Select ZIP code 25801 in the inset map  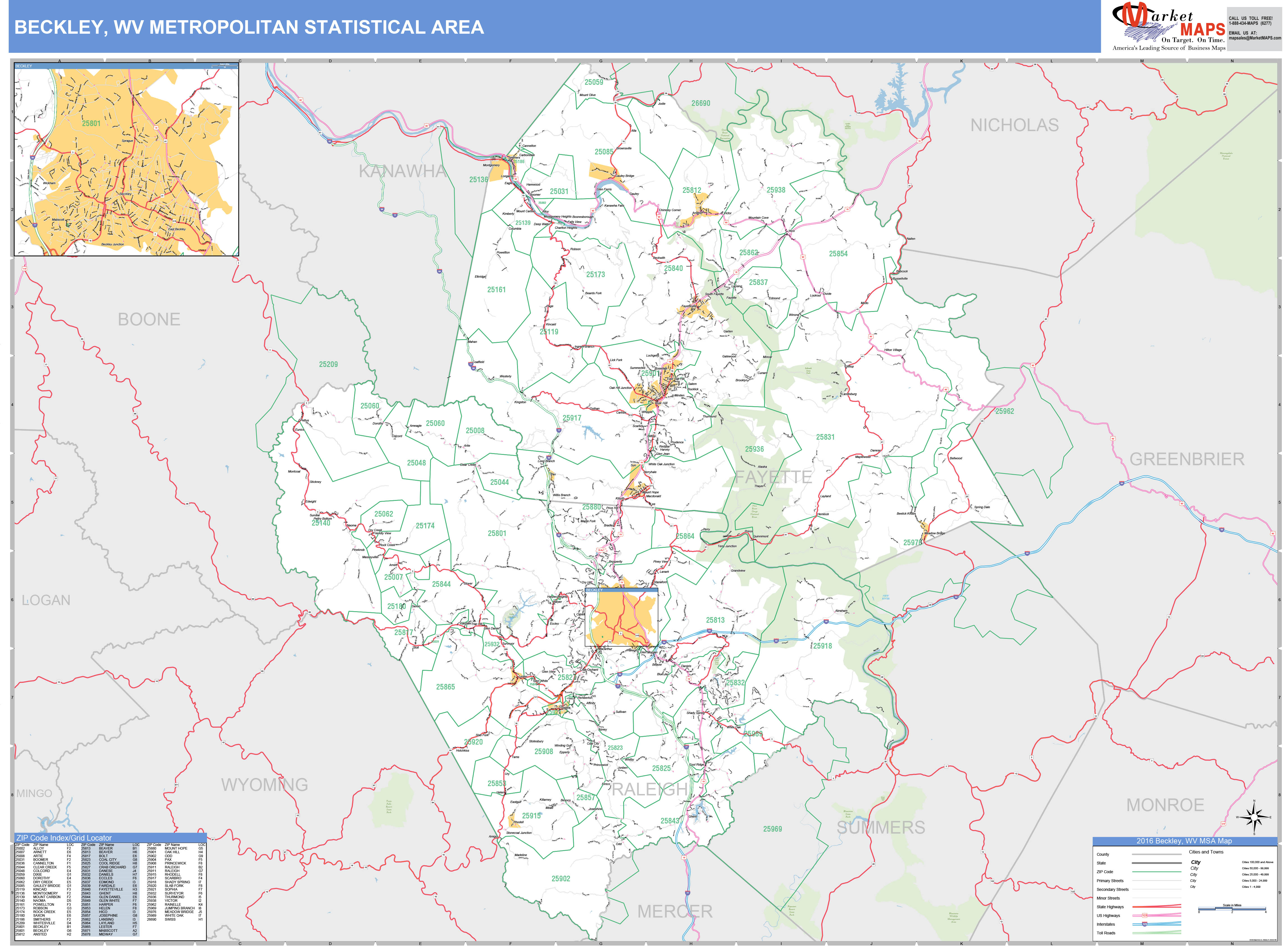92,124
